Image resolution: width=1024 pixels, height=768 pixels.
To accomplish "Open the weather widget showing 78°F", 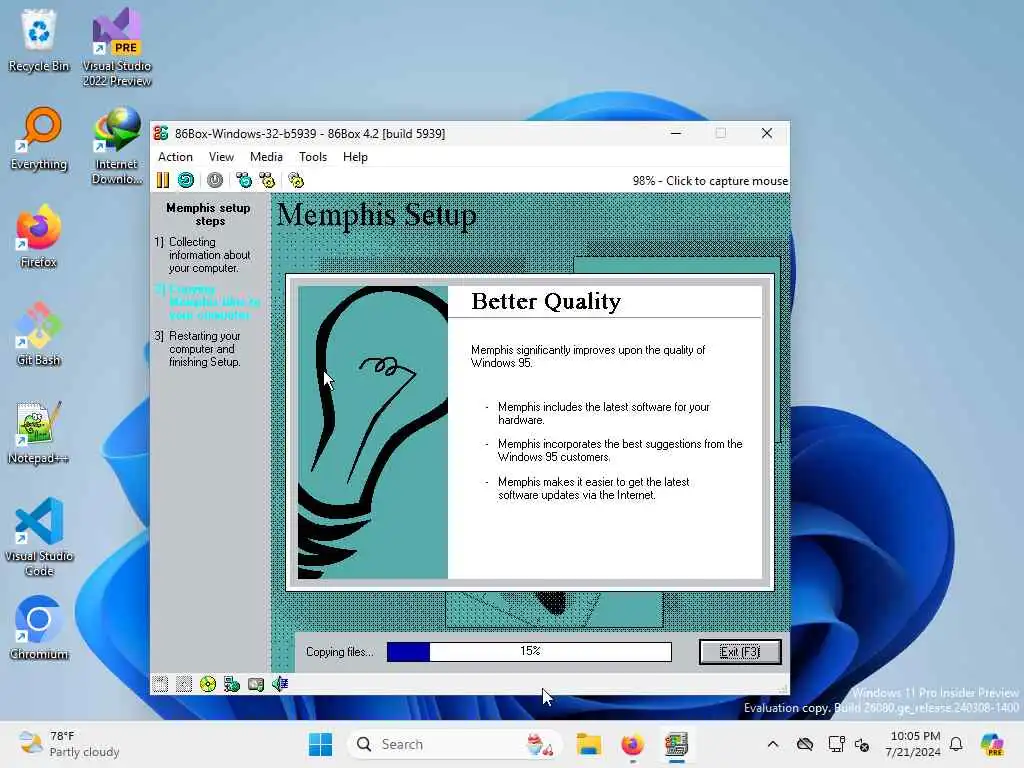I will tap(69, 744).
